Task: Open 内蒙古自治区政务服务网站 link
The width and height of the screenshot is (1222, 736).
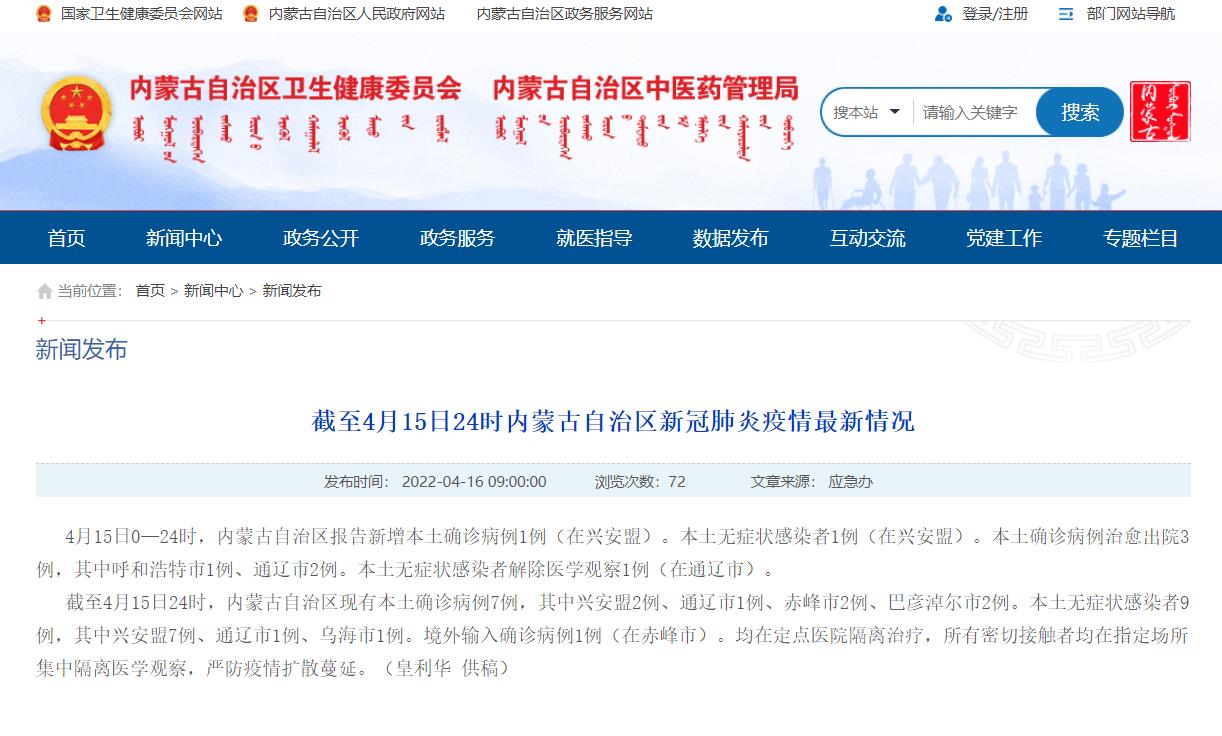Action: point(564,14)
